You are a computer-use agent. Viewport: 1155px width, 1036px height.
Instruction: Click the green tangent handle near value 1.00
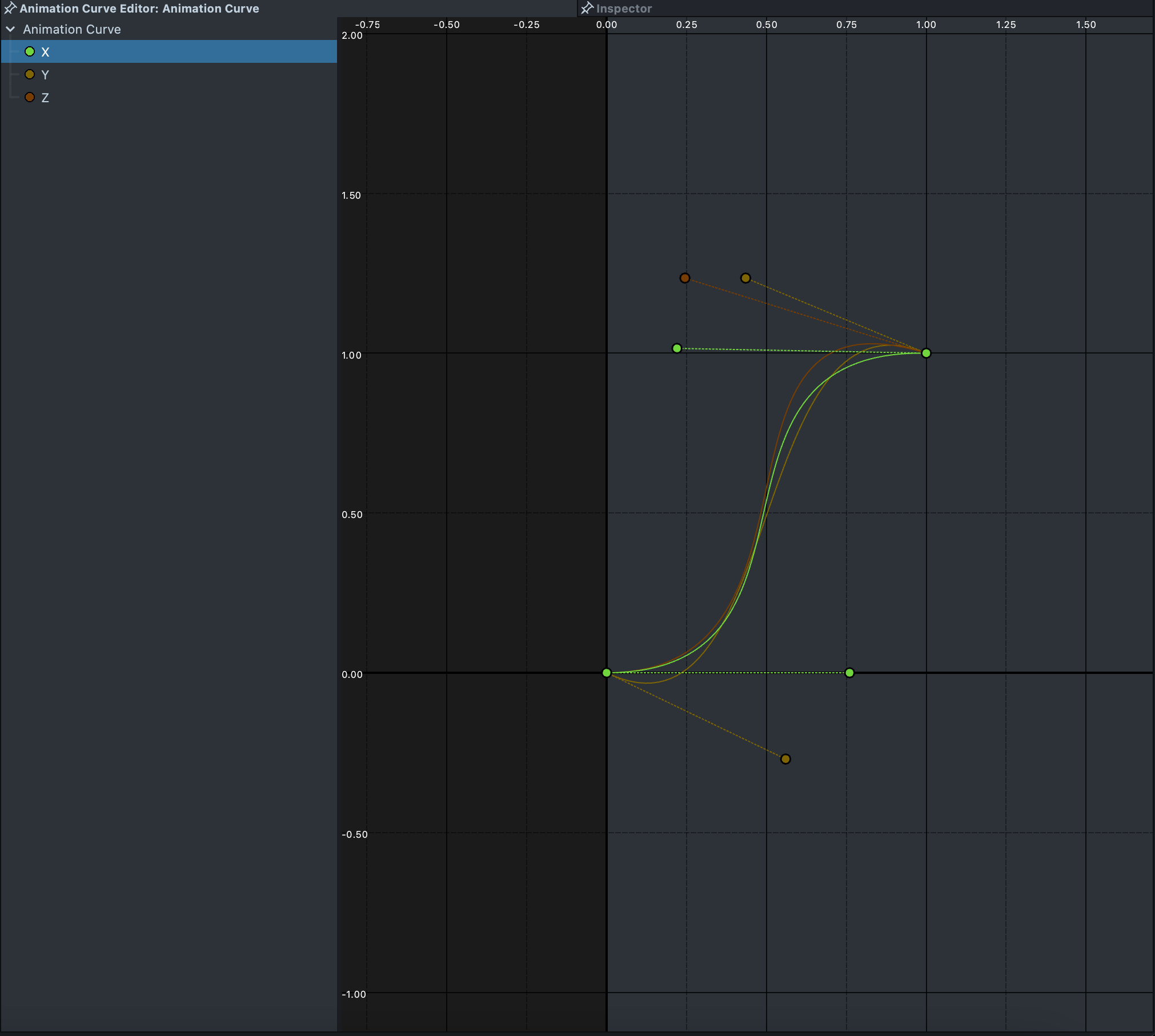[677, 348]
